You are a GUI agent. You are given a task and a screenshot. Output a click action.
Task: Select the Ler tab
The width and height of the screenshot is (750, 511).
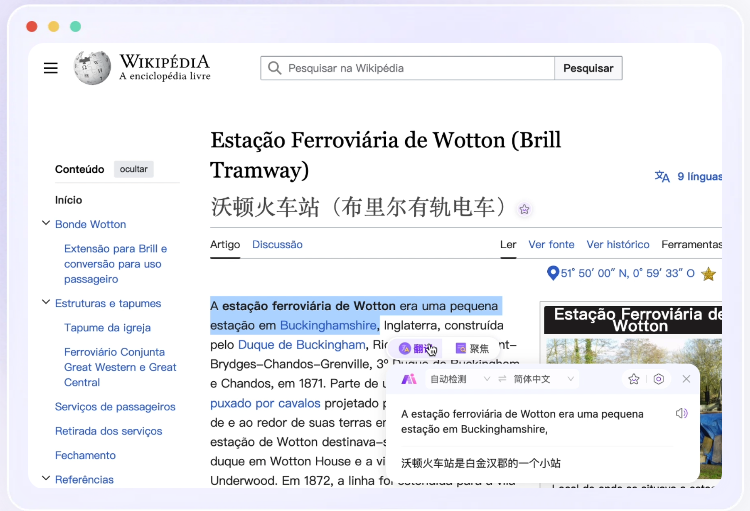click(508, 244)
